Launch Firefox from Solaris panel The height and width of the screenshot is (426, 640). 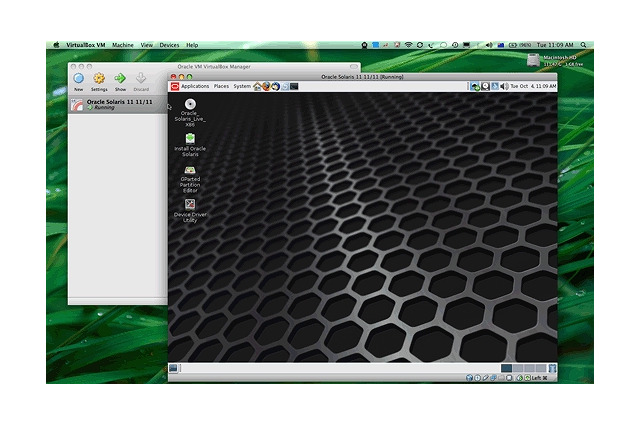pos(266,87)
